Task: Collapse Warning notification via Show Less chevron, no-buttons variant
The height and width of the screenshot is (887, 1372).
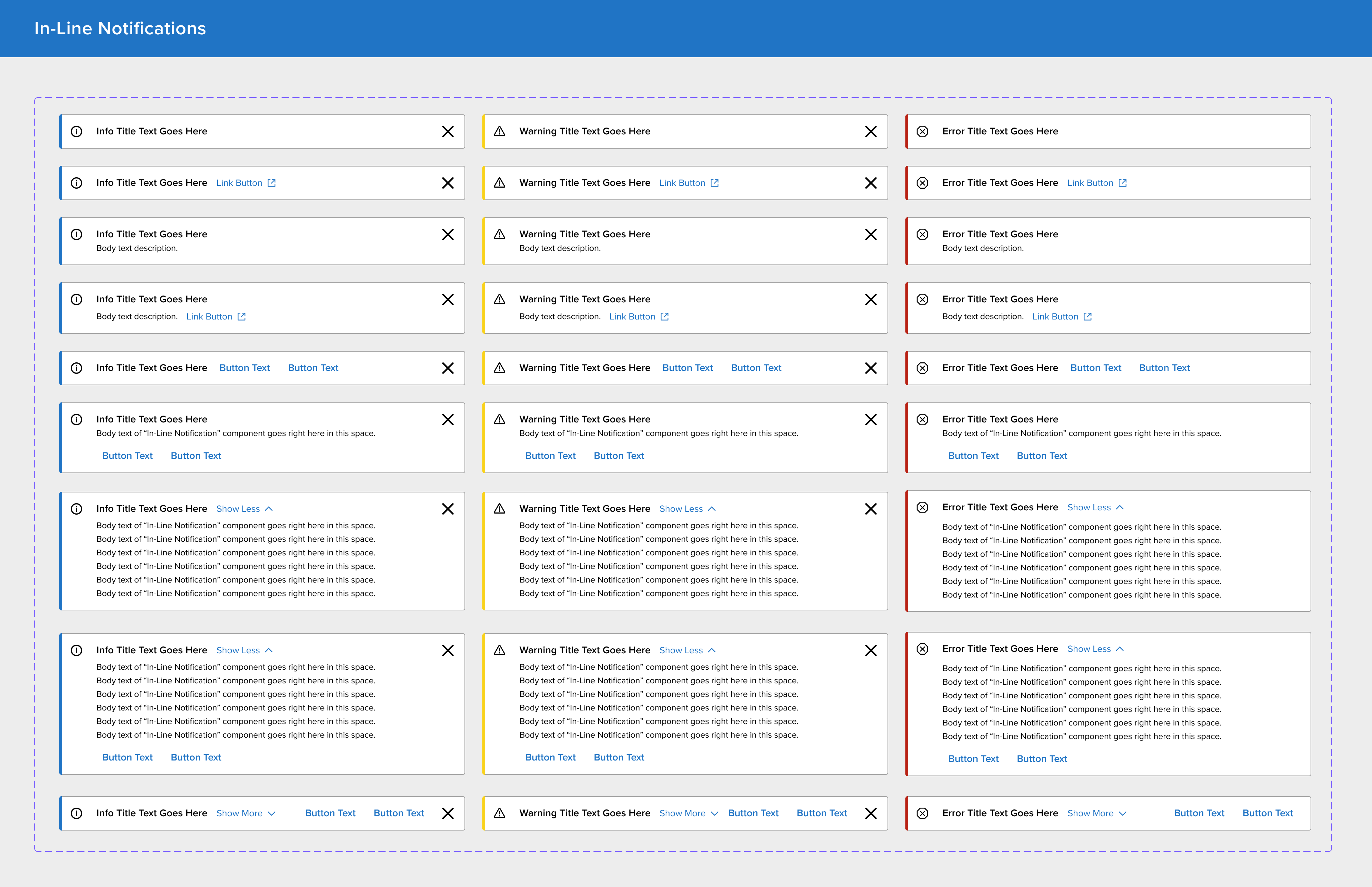Action: [x=712, y=509]
